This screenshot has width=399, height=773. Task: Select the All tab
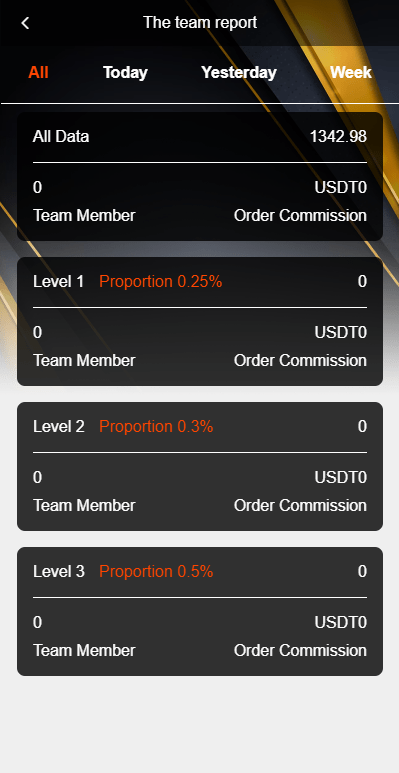pos(38,72)
